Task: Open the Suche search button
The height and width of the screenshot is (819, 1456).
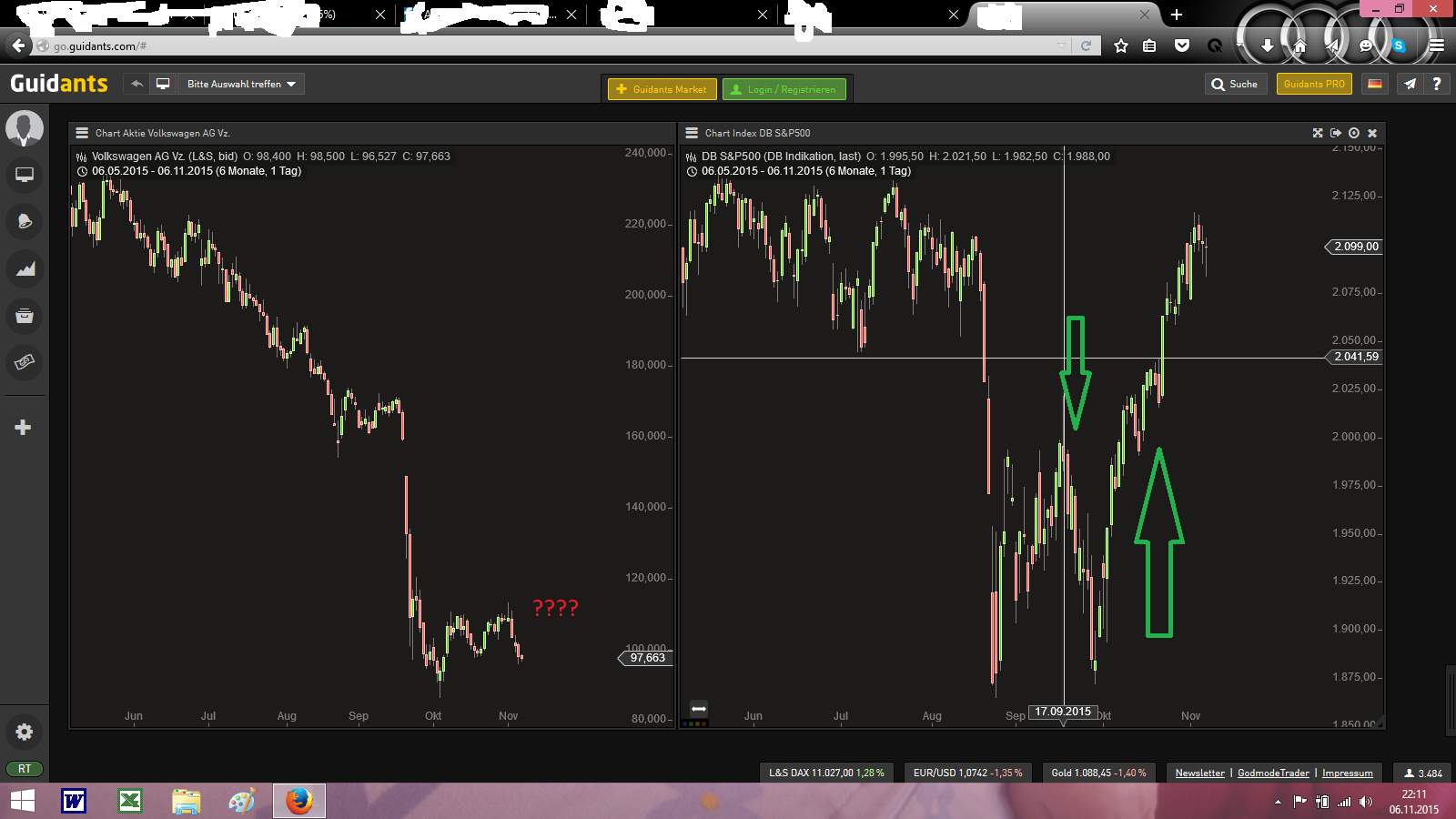Action: click(x=1236, y=84)
